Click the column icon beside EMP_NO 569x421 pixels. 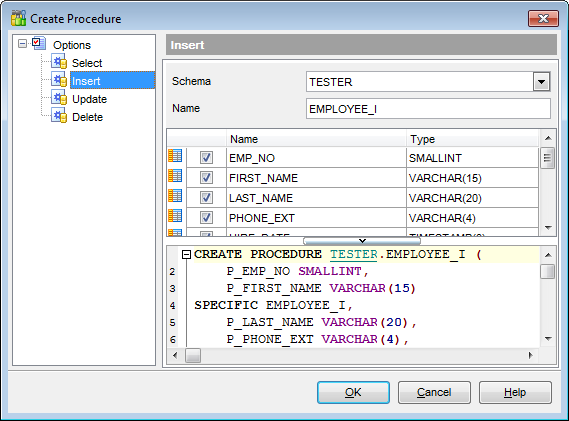[175, 156]
